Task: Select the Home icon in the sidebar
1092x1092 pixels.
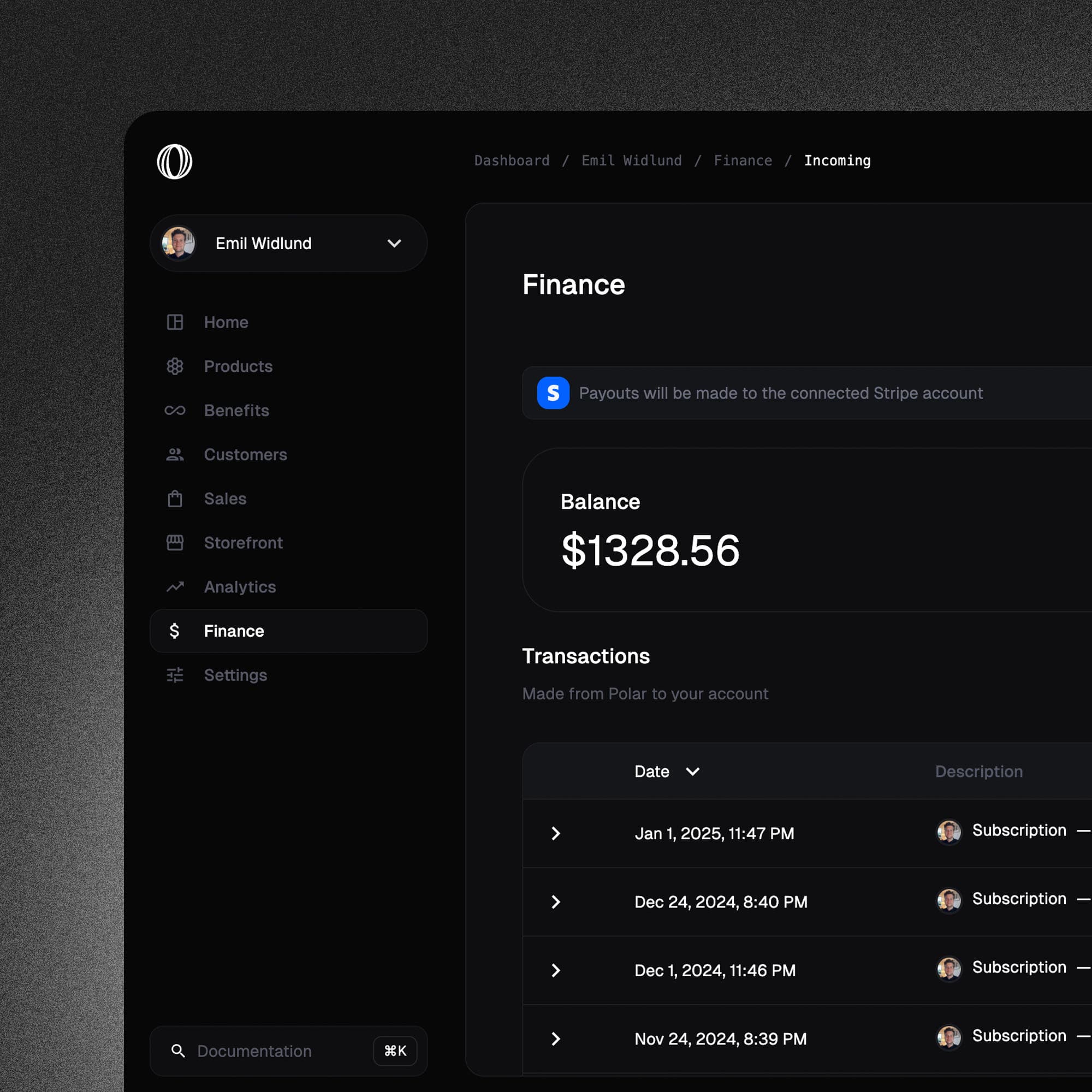Action: pos(175,322)
